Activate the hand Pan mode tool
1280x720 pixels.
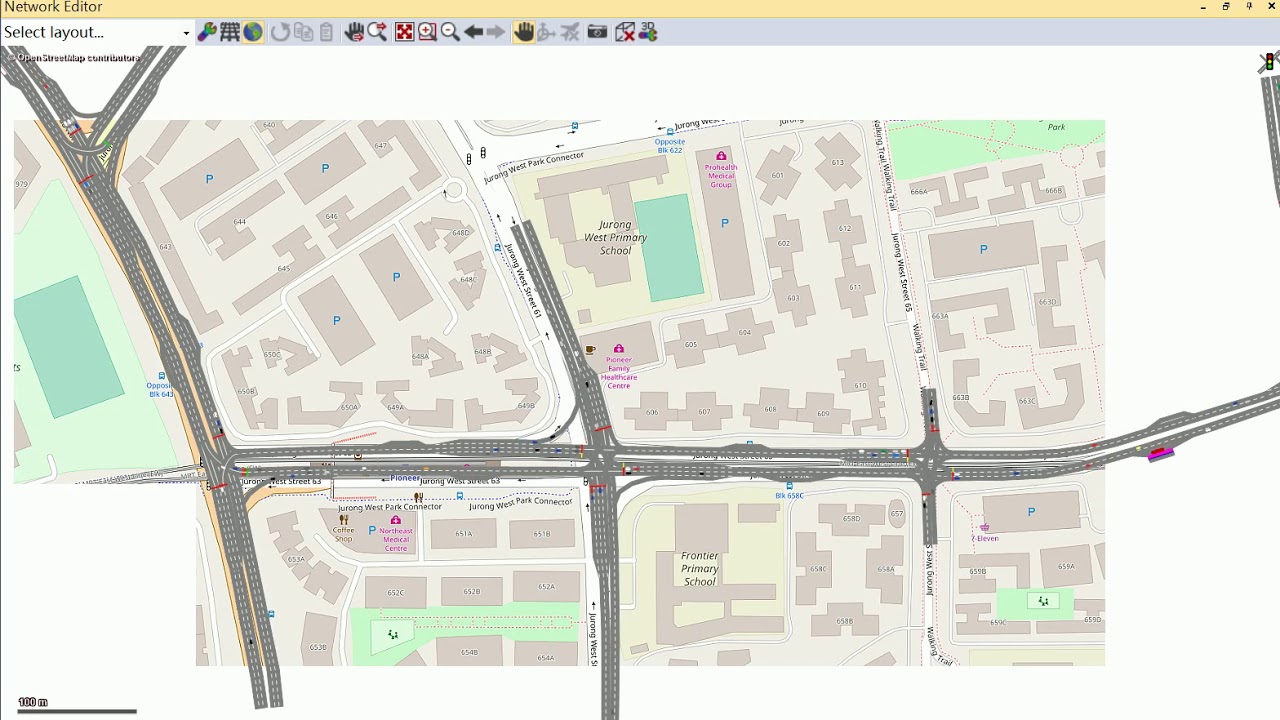pos(524,32)
